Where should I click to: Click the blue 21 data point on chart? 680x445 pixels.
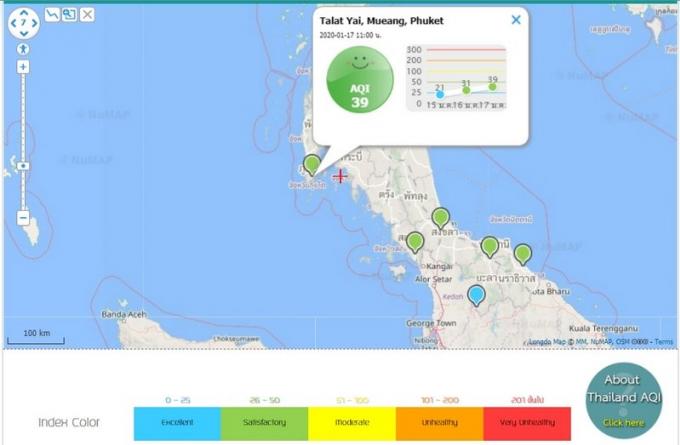pos(440,95)
